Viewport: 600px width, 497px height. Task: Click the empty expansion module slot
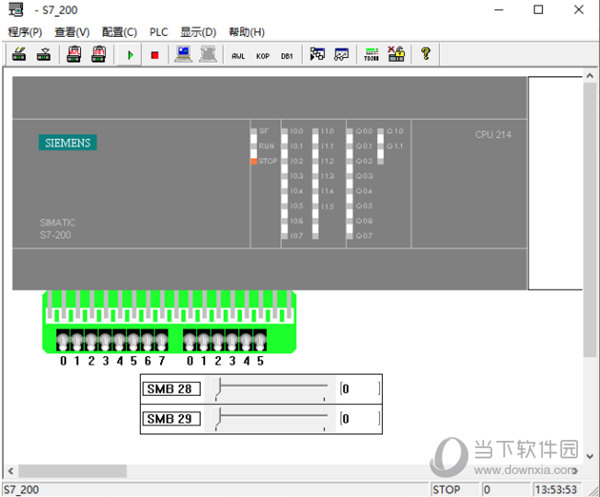(555, 183)
